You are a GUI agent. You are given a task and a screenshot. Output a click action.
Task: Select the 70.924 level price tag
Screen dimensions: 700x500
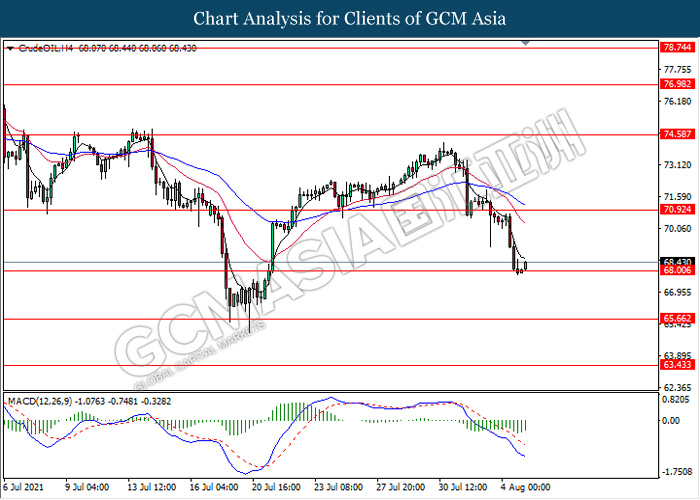click(x=677, y=209)
